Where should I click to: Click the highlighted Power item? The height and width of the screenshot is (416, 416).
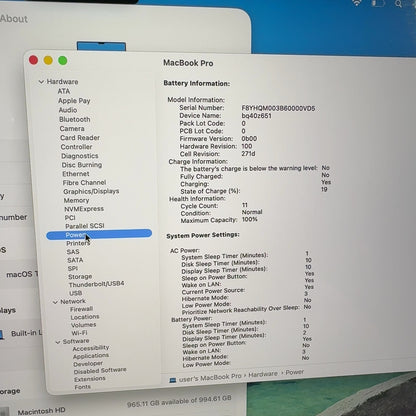tap(99, 235)
